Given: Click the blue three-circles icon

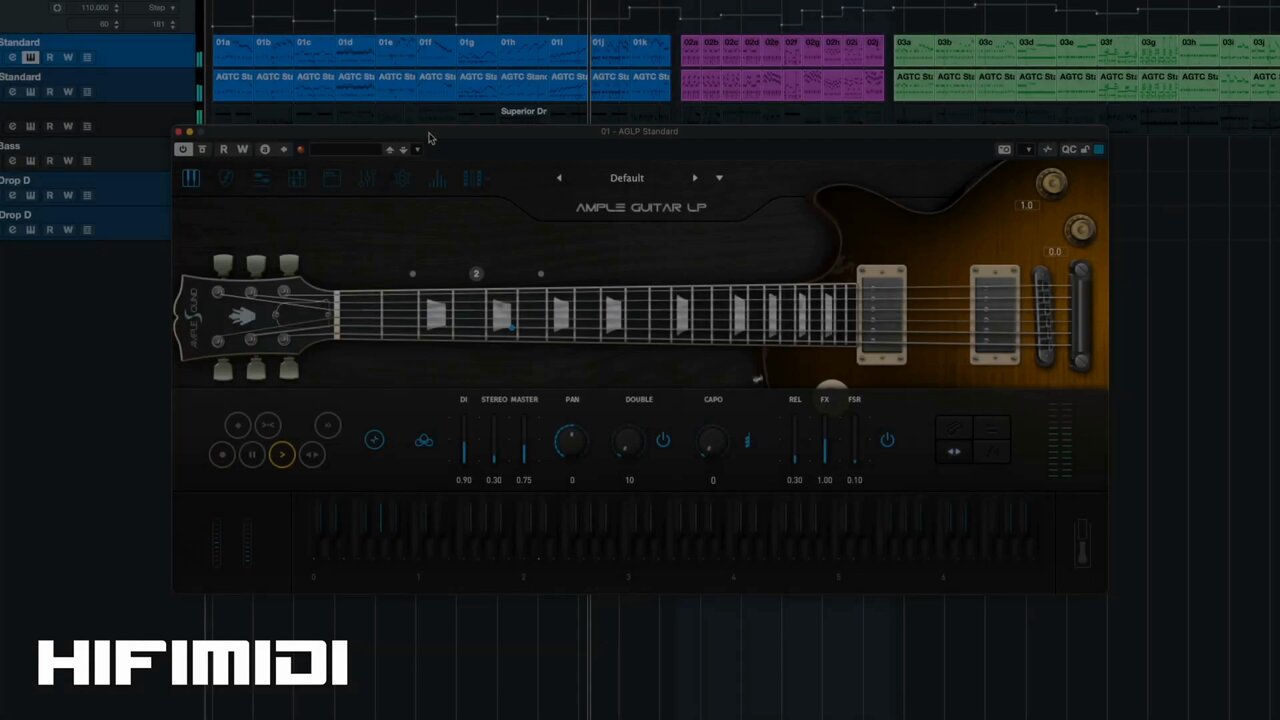Looking at the screenshot, I should [424, 440].
